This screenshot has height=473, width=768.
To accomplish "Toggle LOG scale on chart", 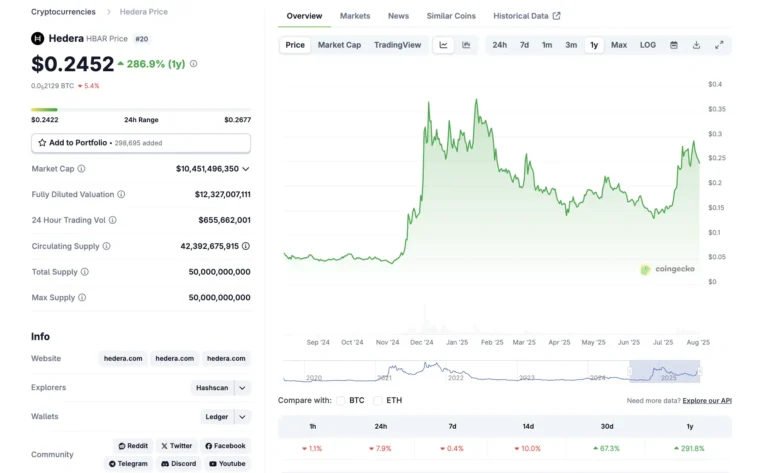I will tap(648, 45).
